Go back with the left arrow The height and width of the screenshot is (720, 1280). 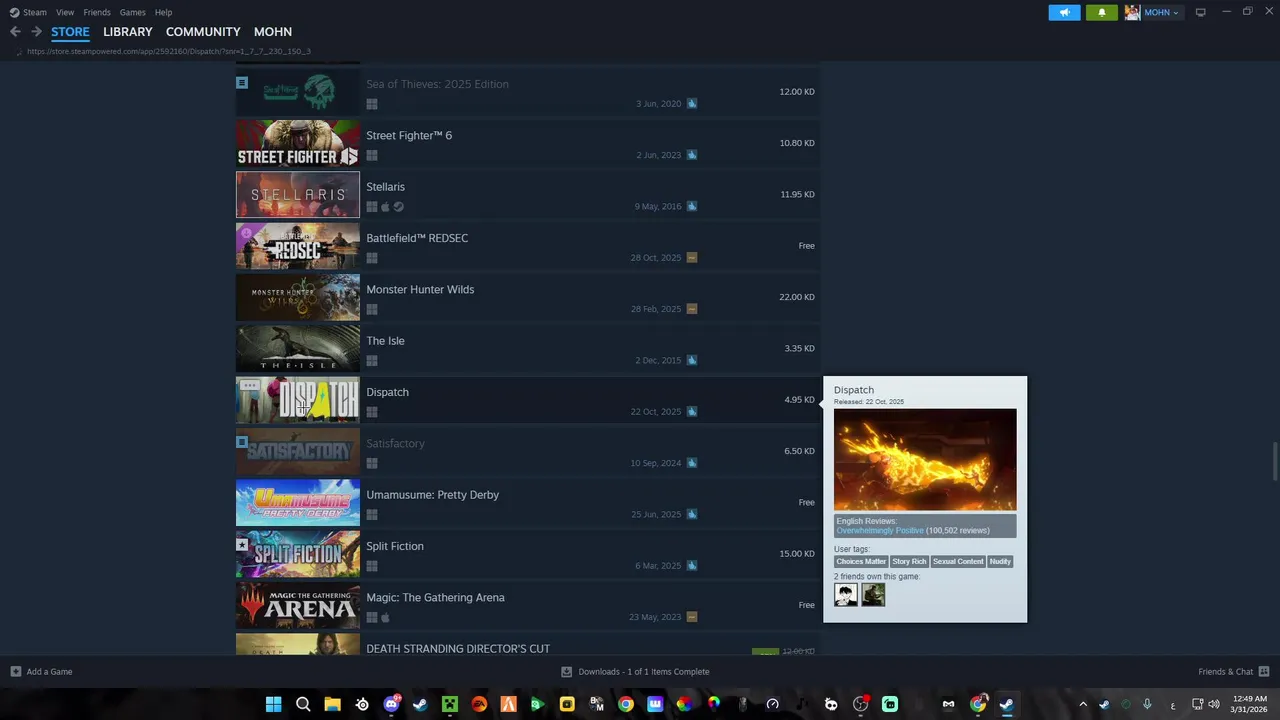pyautogui.click(x=15, y=32)
